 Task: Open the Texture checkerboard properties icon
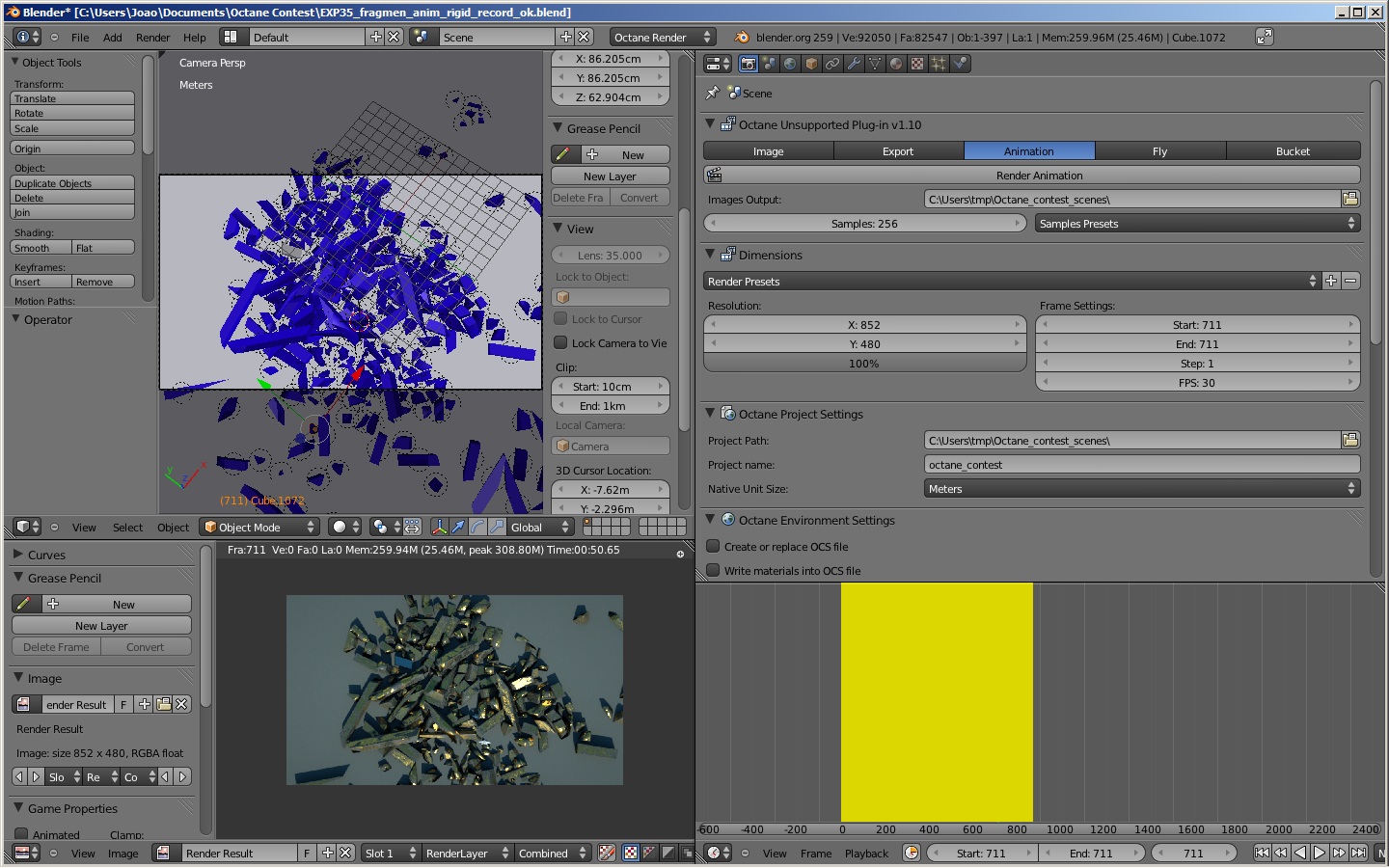tap(917, 64)
